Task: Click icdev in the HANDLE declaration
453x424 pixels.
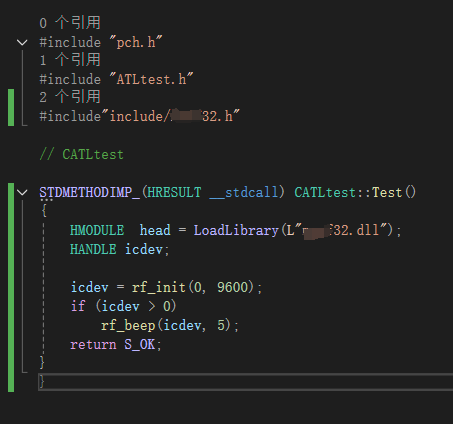Action: coord(144,249)
